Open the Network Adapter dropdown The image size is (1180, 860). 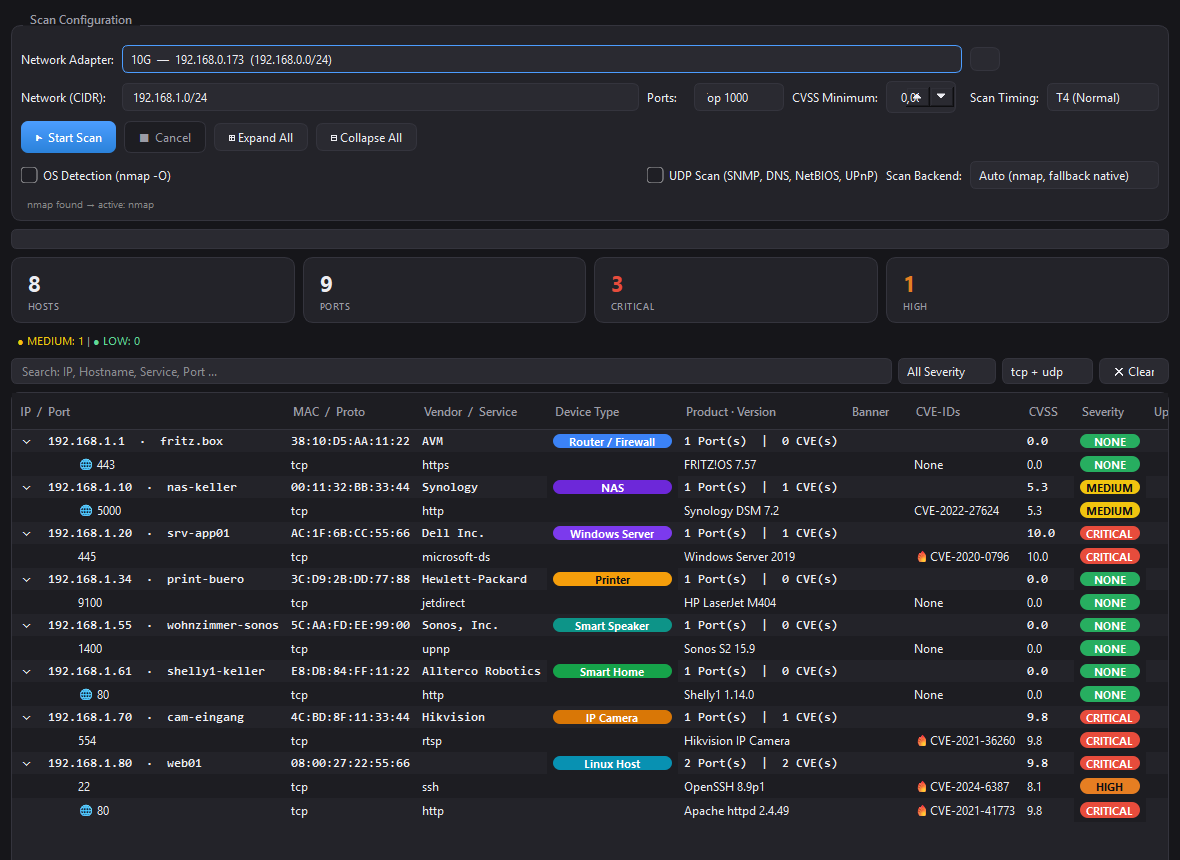[542, 59]
